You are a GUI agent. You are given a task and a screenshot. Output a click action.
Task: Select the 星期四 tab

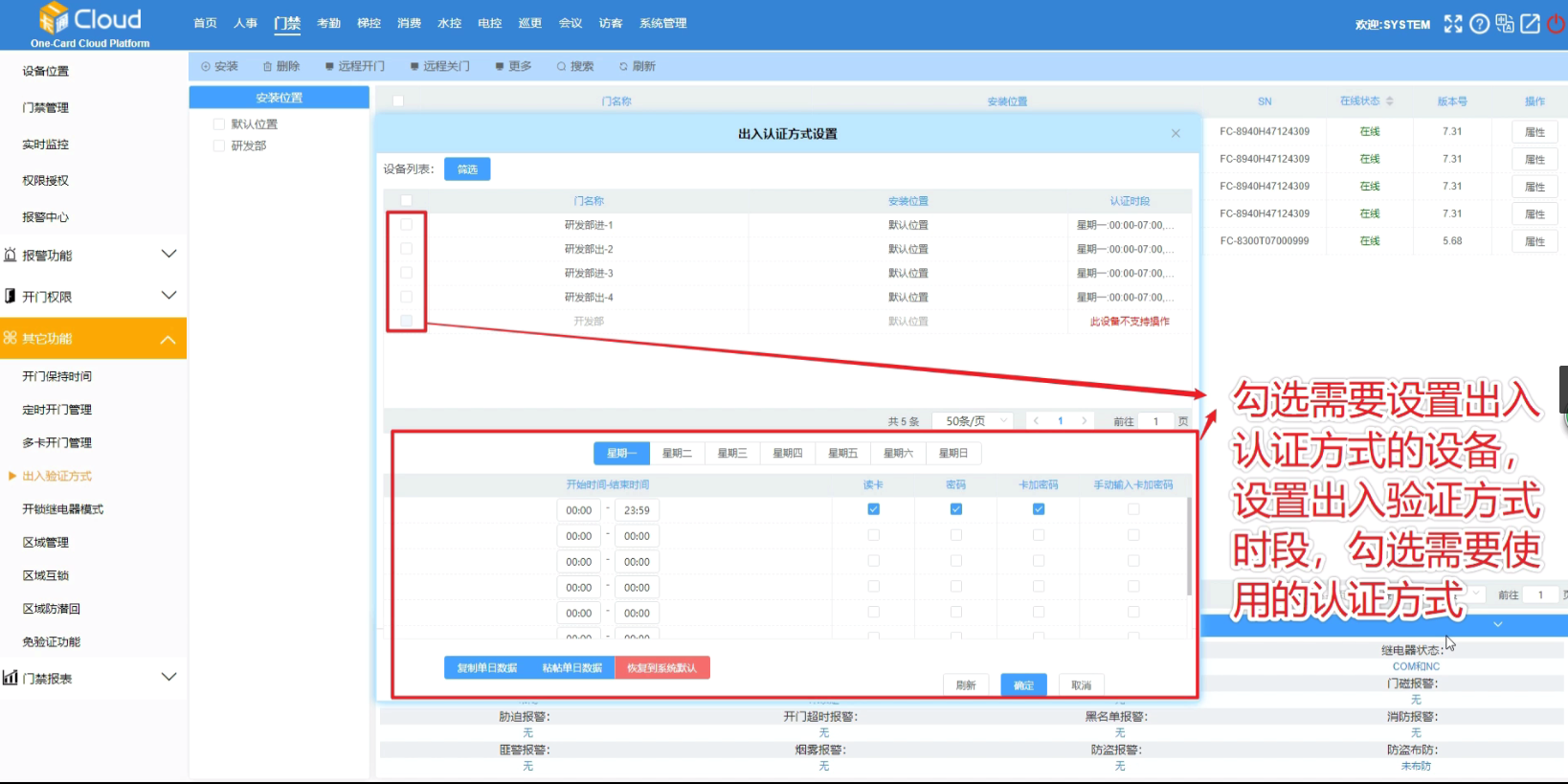(x=788, y=453)
